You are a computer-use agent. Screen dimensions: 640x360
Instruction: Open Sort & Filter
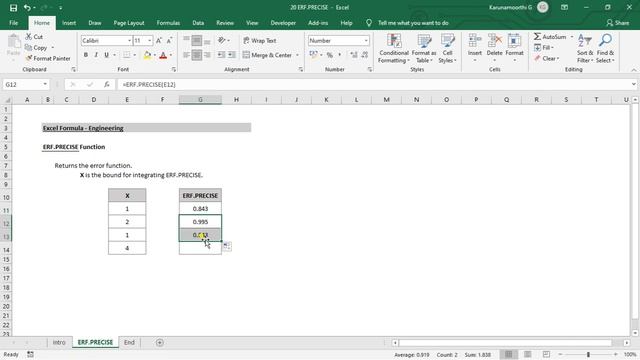tap(585, 49)
